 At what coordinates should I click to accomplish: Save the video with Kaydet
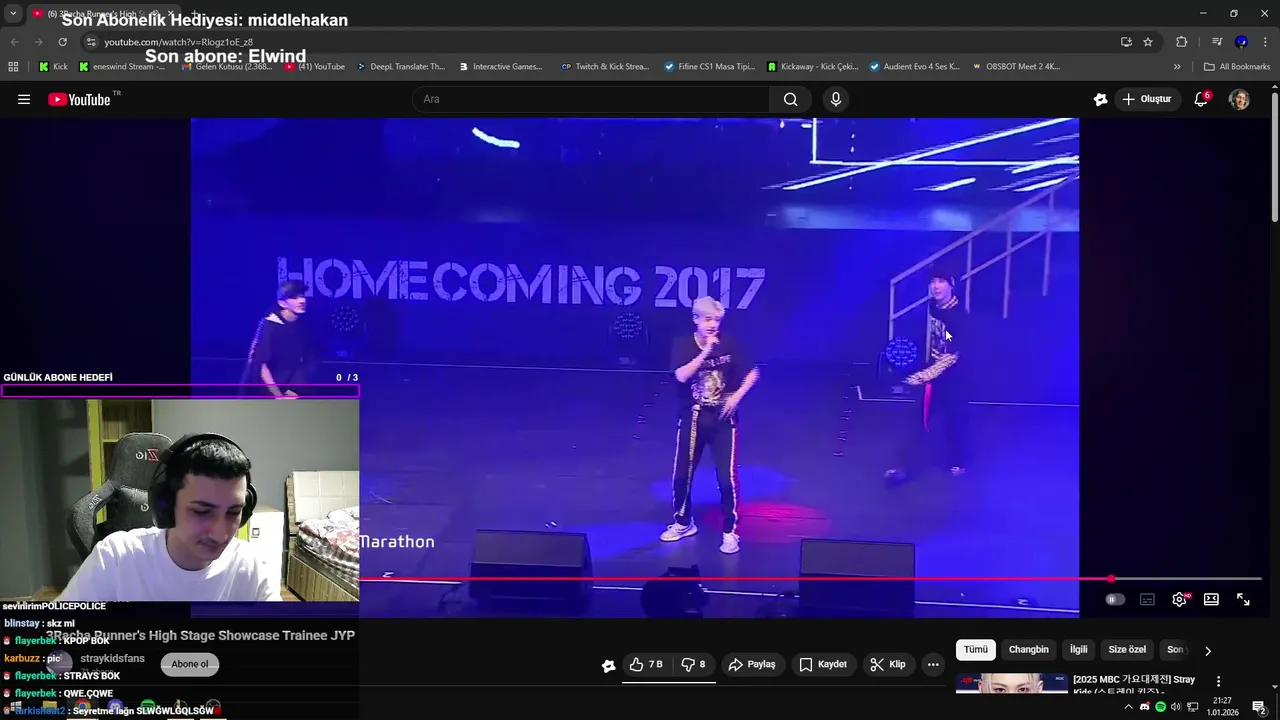[823, 664]
